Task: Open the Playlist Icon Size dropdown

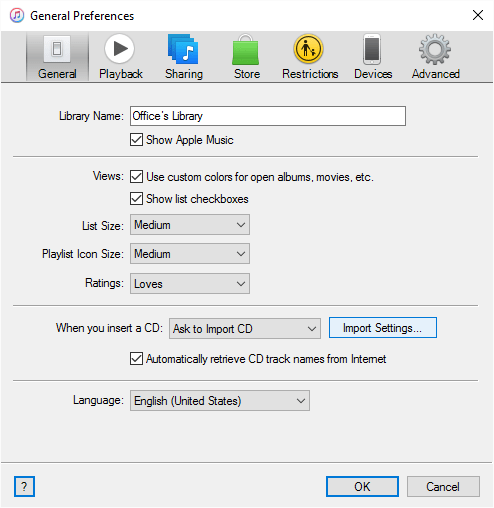Action: click(x=190, y=254)
